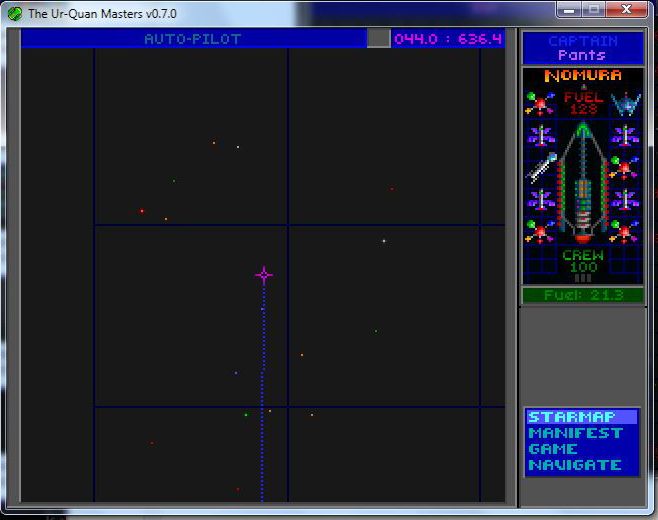Image resolution: width=658 pixels, height=520 pixels.
Task: Click the flagship in the status panel
Action: [x=583, y=182]
